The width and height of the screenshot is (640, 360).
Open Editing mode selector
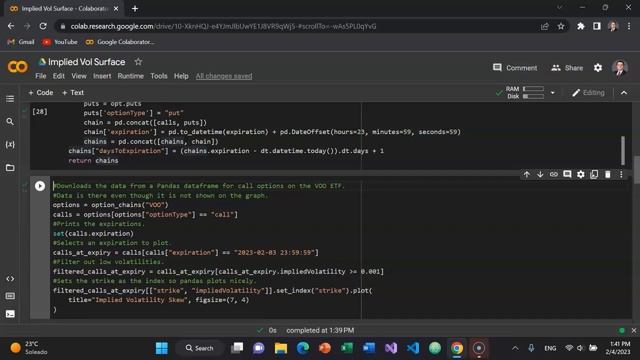[x=588, y=93]
